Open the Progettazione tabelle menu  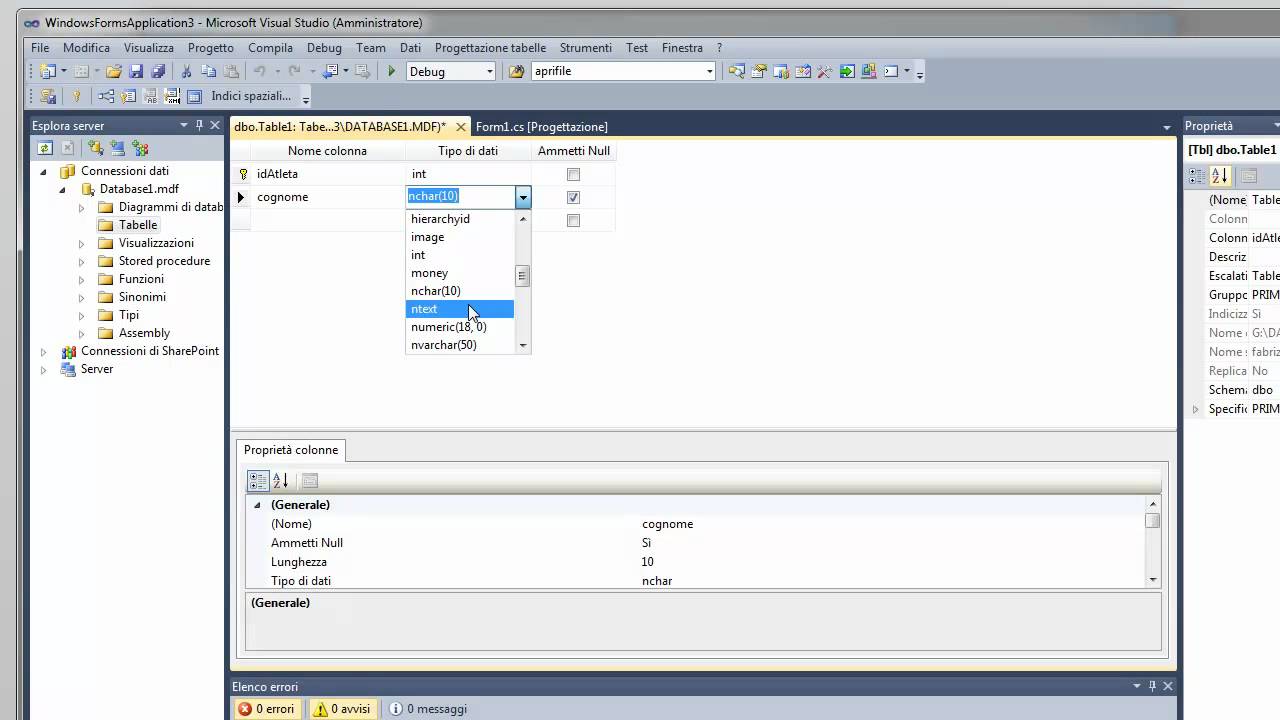(x=490, y=47)
